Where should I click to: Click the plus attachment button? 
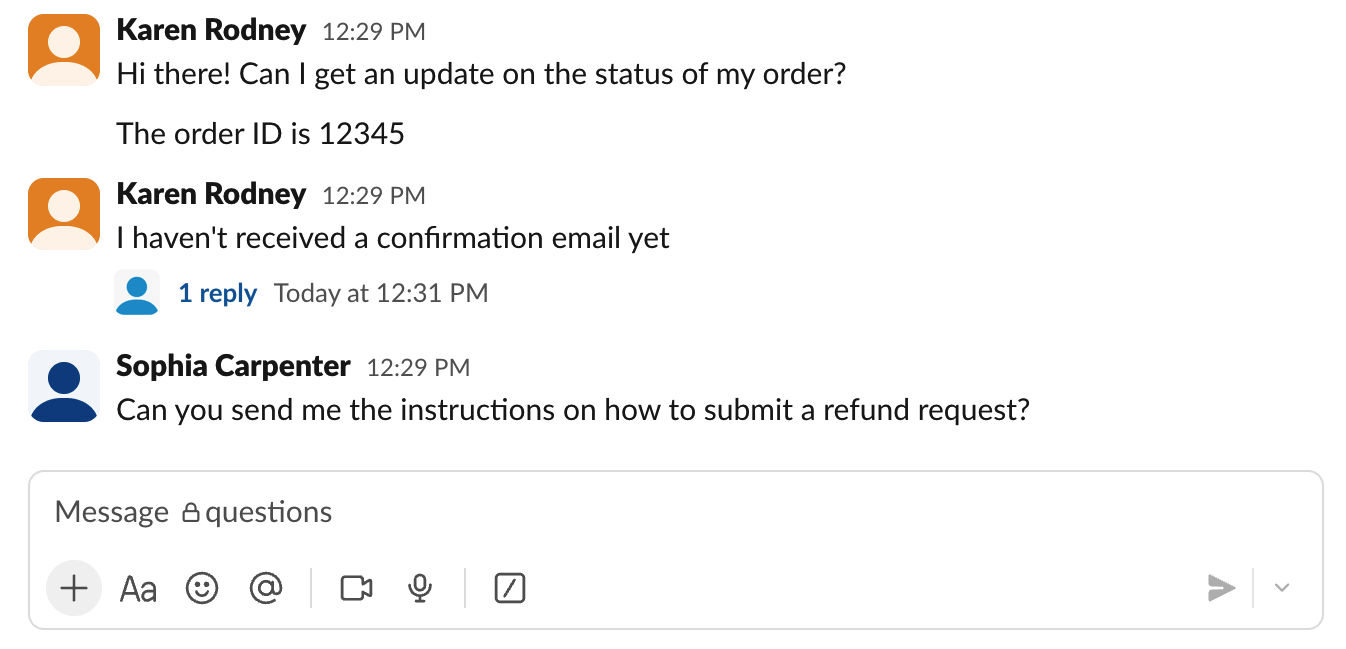pyautogui.click(x=74, y=588)
